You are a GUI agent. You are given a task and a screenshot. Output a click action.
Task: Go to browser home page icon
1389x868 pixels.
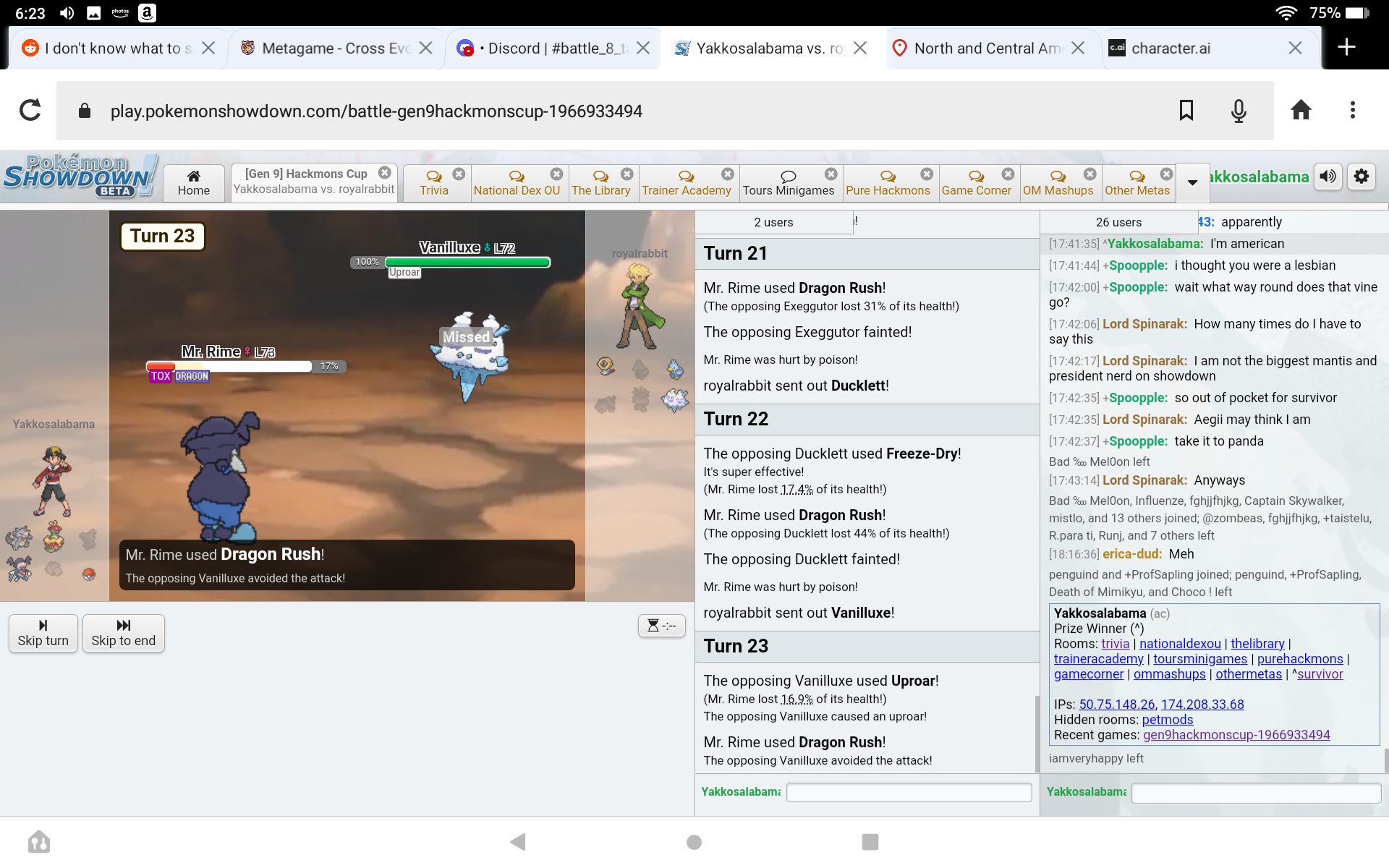pos(1301,111)
